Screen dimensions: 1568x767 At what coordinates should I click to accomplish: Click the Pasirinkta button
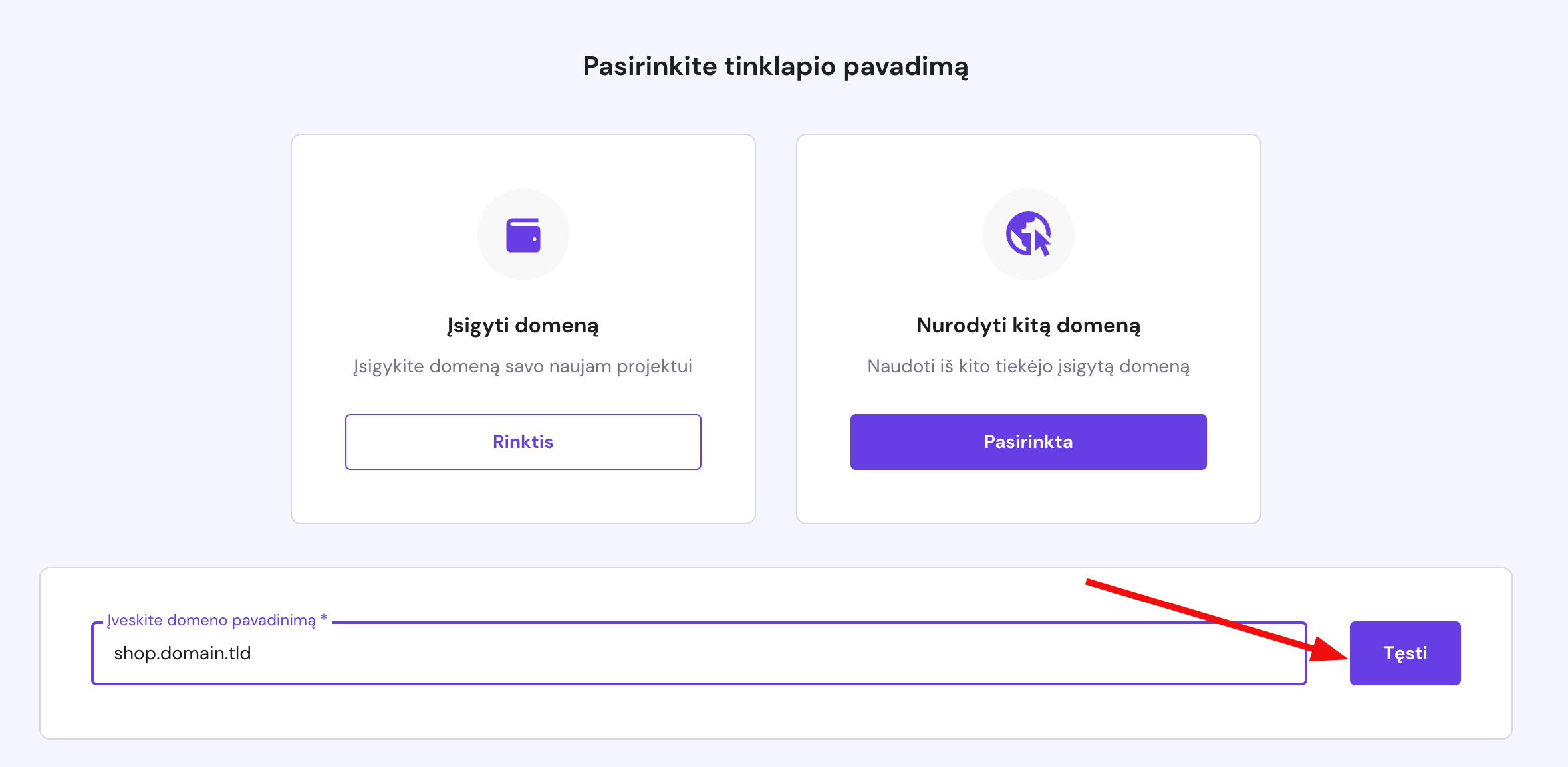click(1028, 442)
